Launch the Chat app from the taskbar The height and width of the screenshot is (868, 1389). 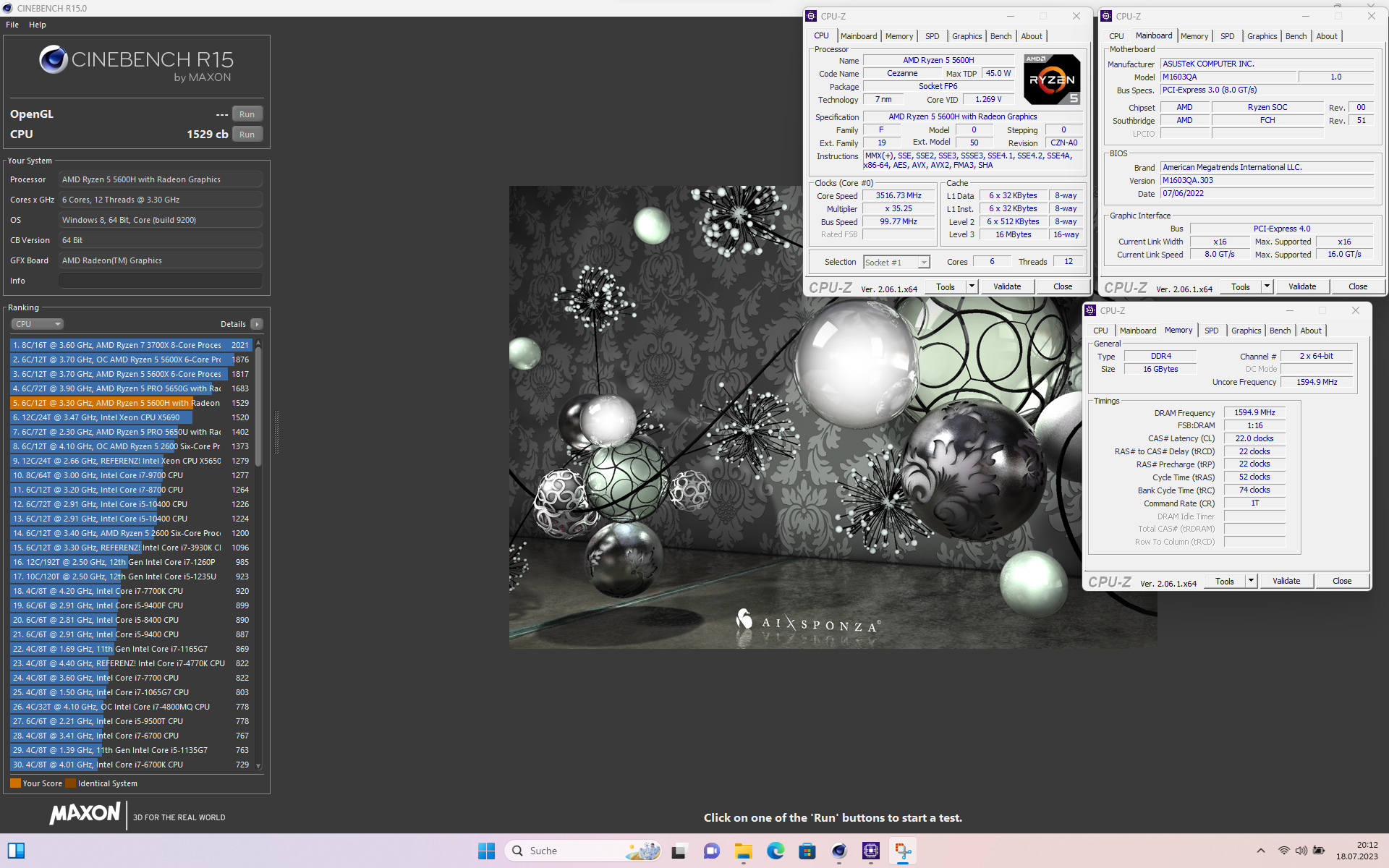click(x=712, y=851)
